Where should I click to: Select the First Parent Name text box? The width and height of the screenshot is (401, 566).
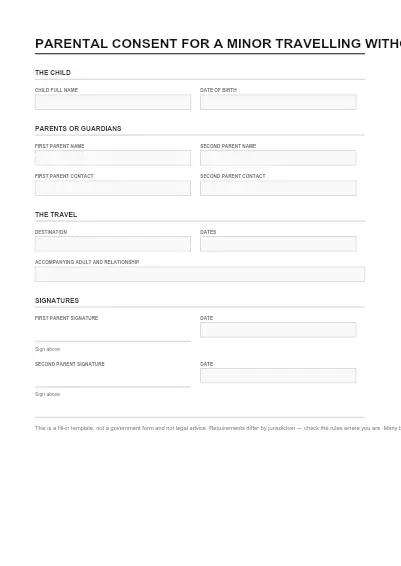coord(113,158)
